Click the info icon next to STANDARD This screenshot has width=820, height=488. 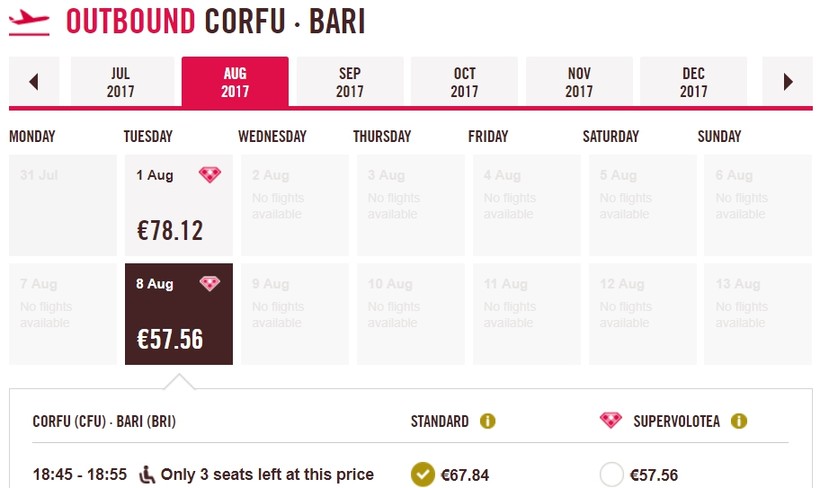pyautogui.click(x=488, y=421)
